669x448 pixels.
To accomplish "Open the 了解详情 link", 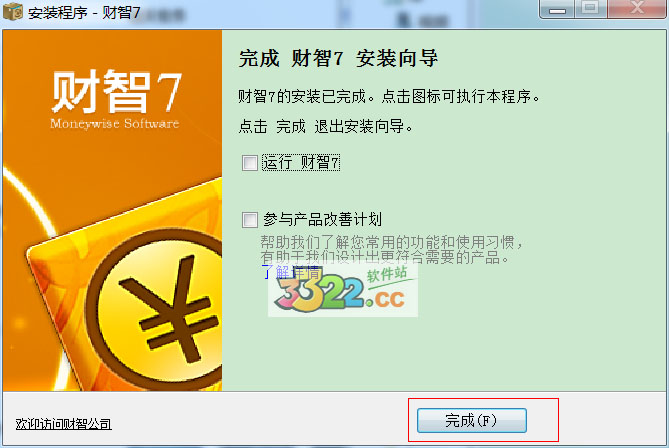I will [x=291, y=272].
